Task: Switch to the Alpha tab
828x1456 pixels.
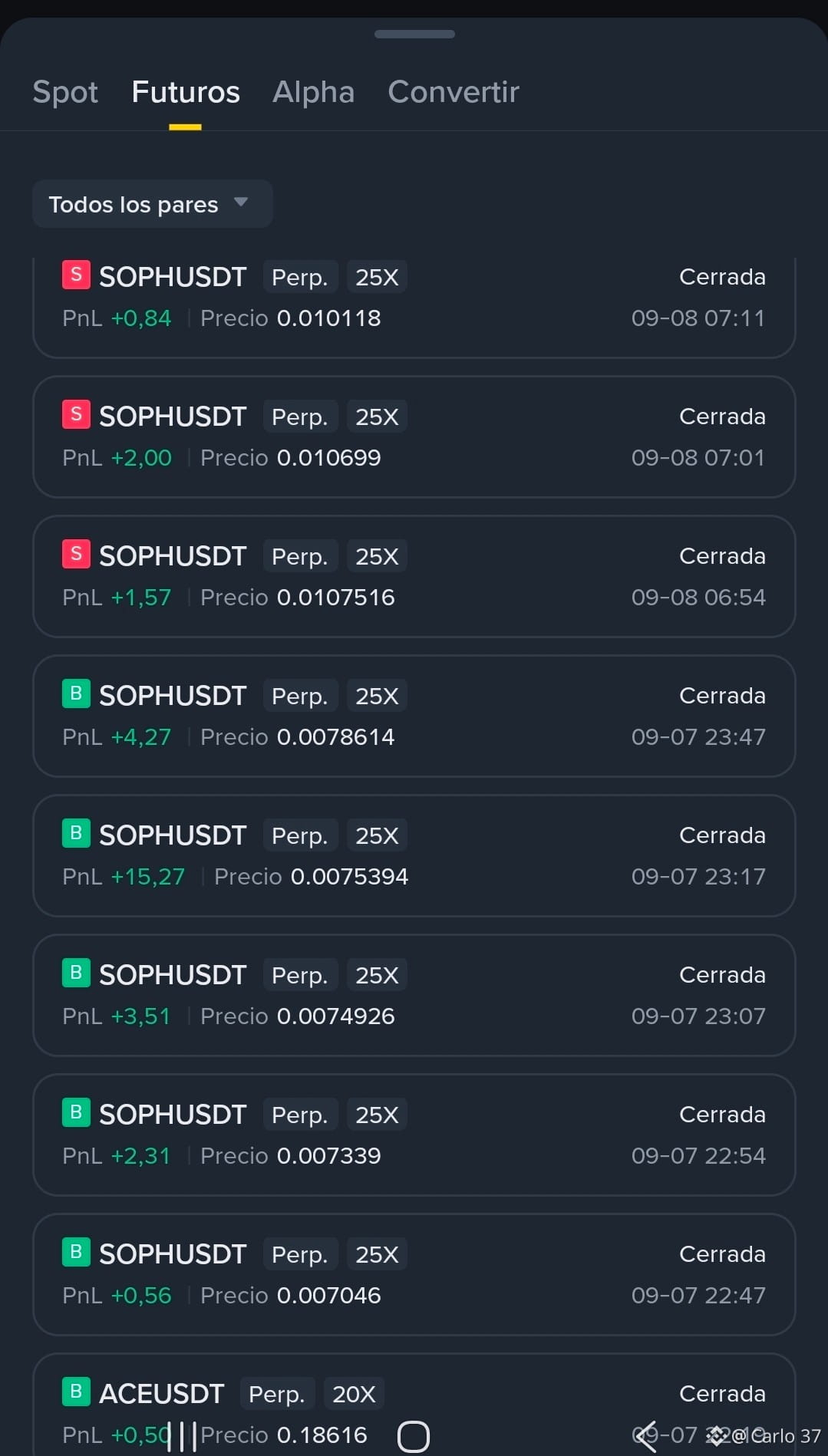Action: (x=313, y=92)
